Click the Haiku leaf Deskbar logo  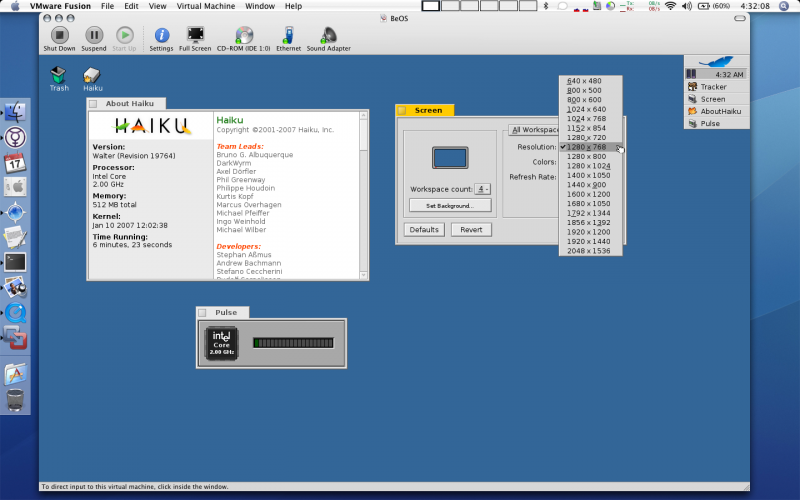click(x=716, y=62)
